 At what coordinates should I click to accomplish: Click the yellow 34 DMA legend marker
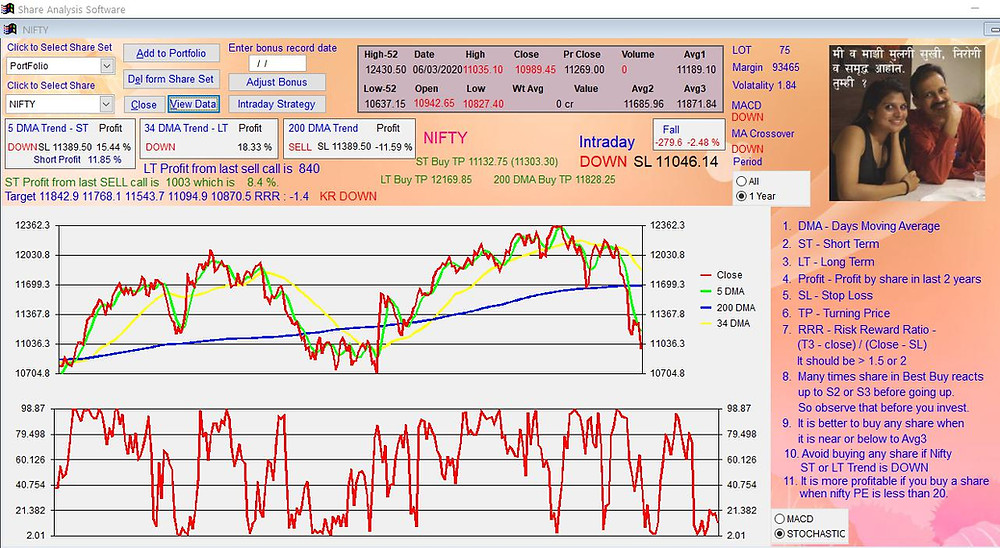[x=705, y=323]
